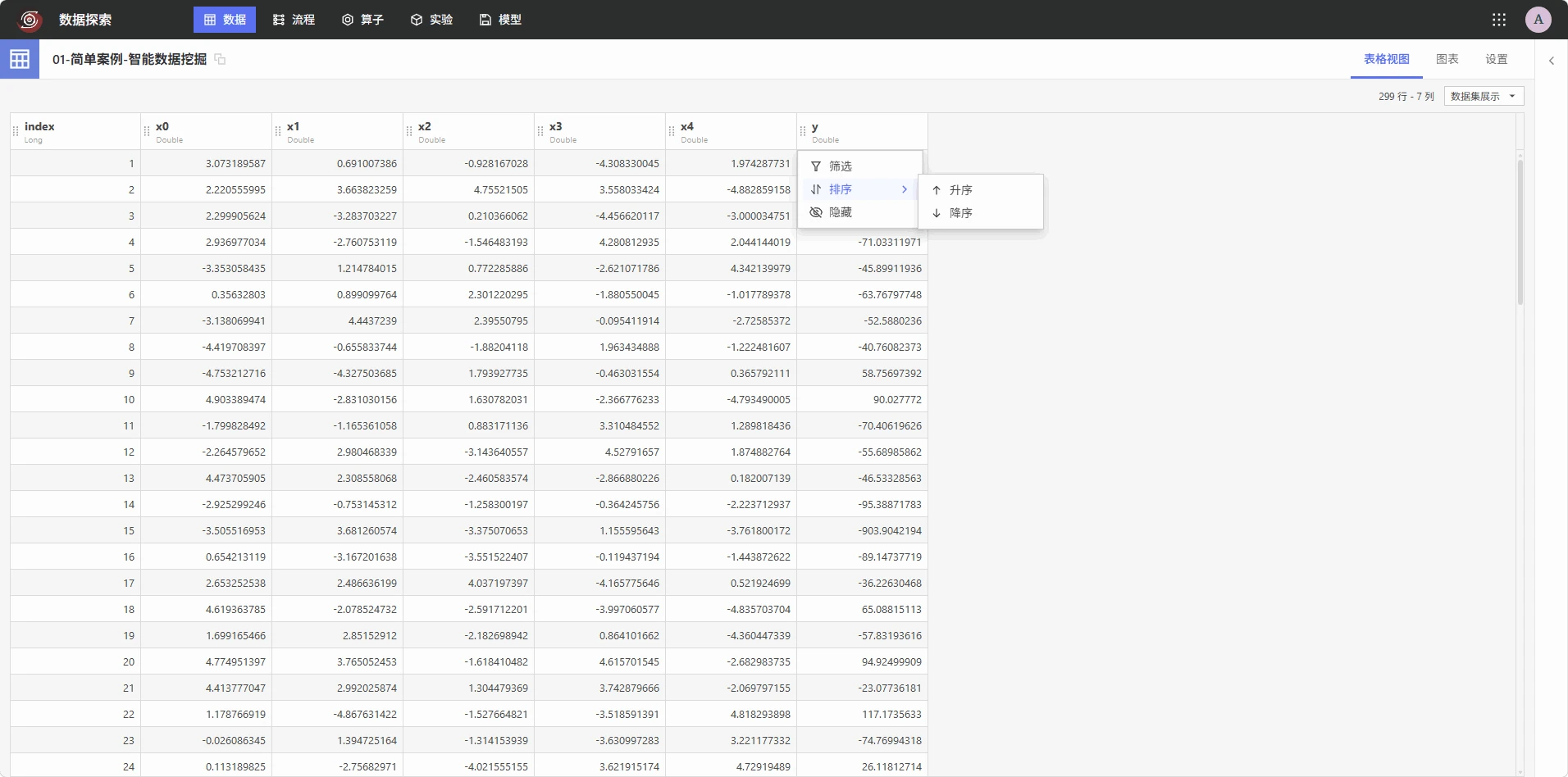Select cell 0.210366062 in x2

(469, 216)
